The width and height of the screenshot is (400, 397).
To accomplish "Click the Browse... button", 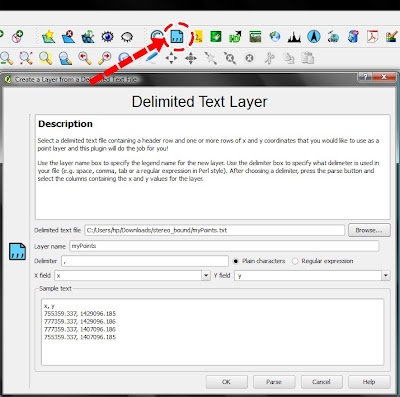I will pyautogui.click(x=369, y=230).
